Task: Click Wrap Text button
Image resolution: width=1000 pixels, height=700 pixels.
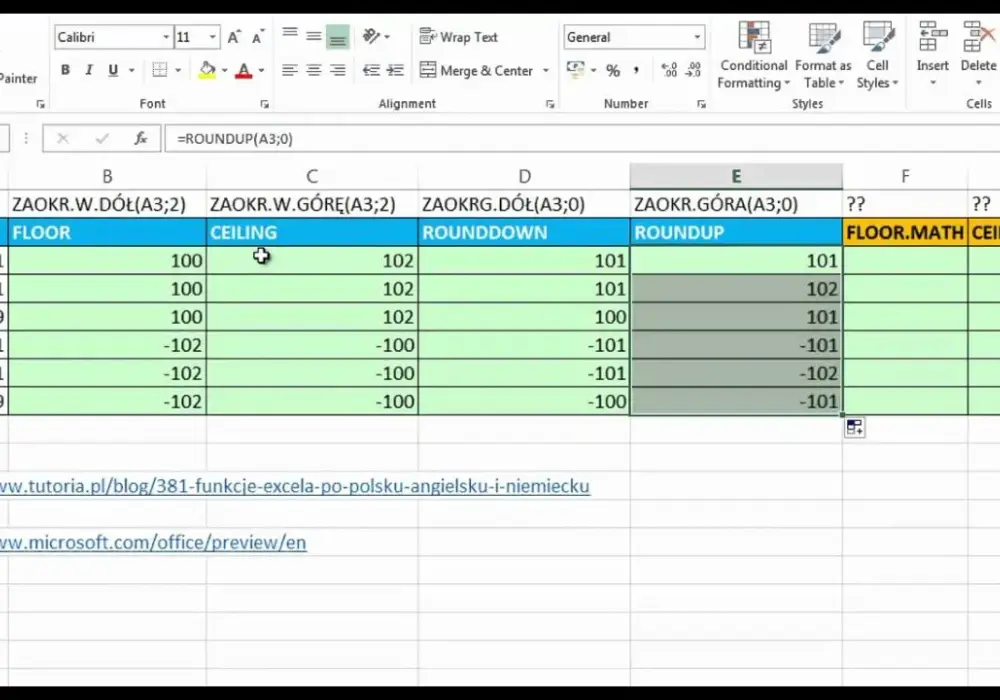Action: pos(459,37)
